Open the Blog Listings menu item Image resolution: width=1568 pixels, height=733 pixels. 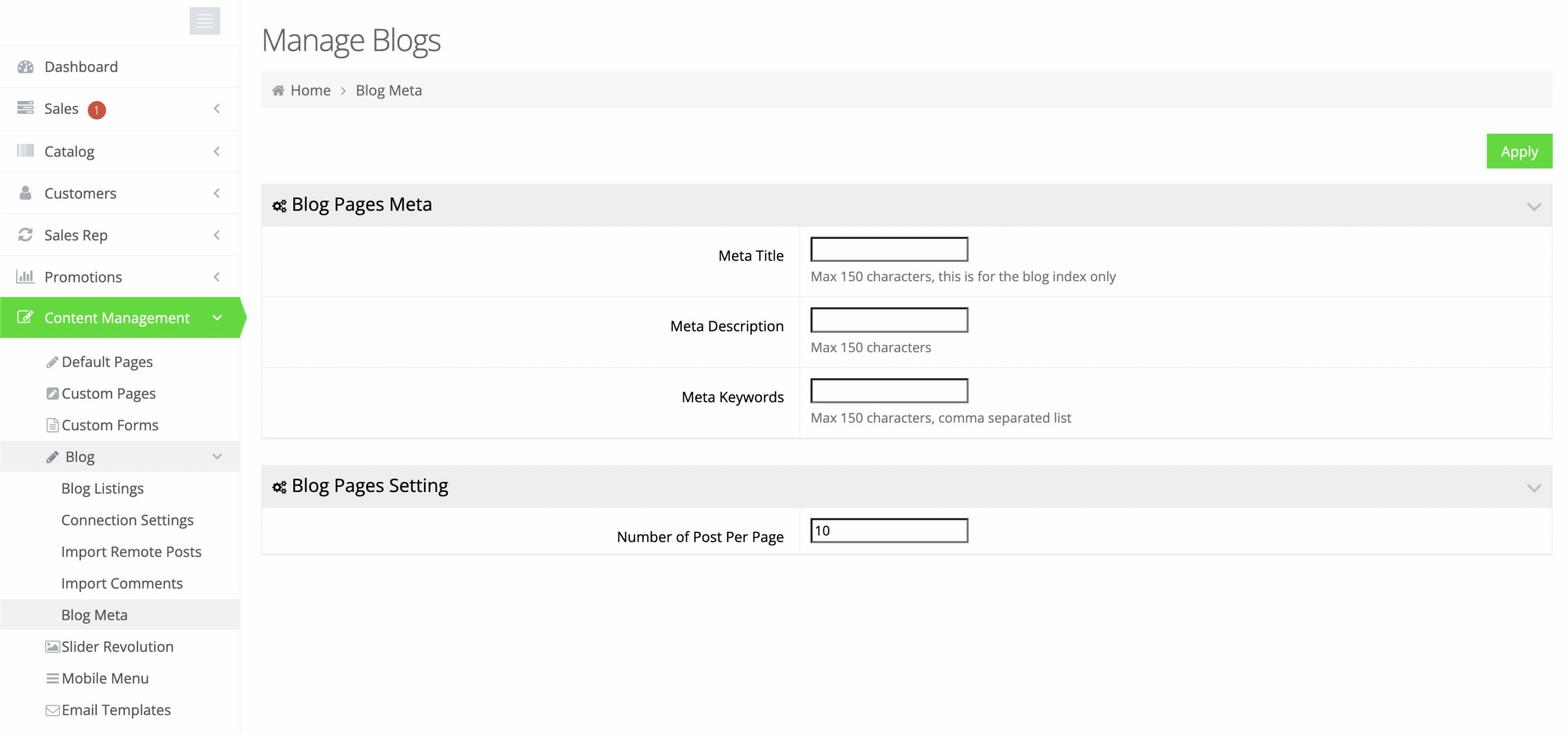(x=102, y=488)
